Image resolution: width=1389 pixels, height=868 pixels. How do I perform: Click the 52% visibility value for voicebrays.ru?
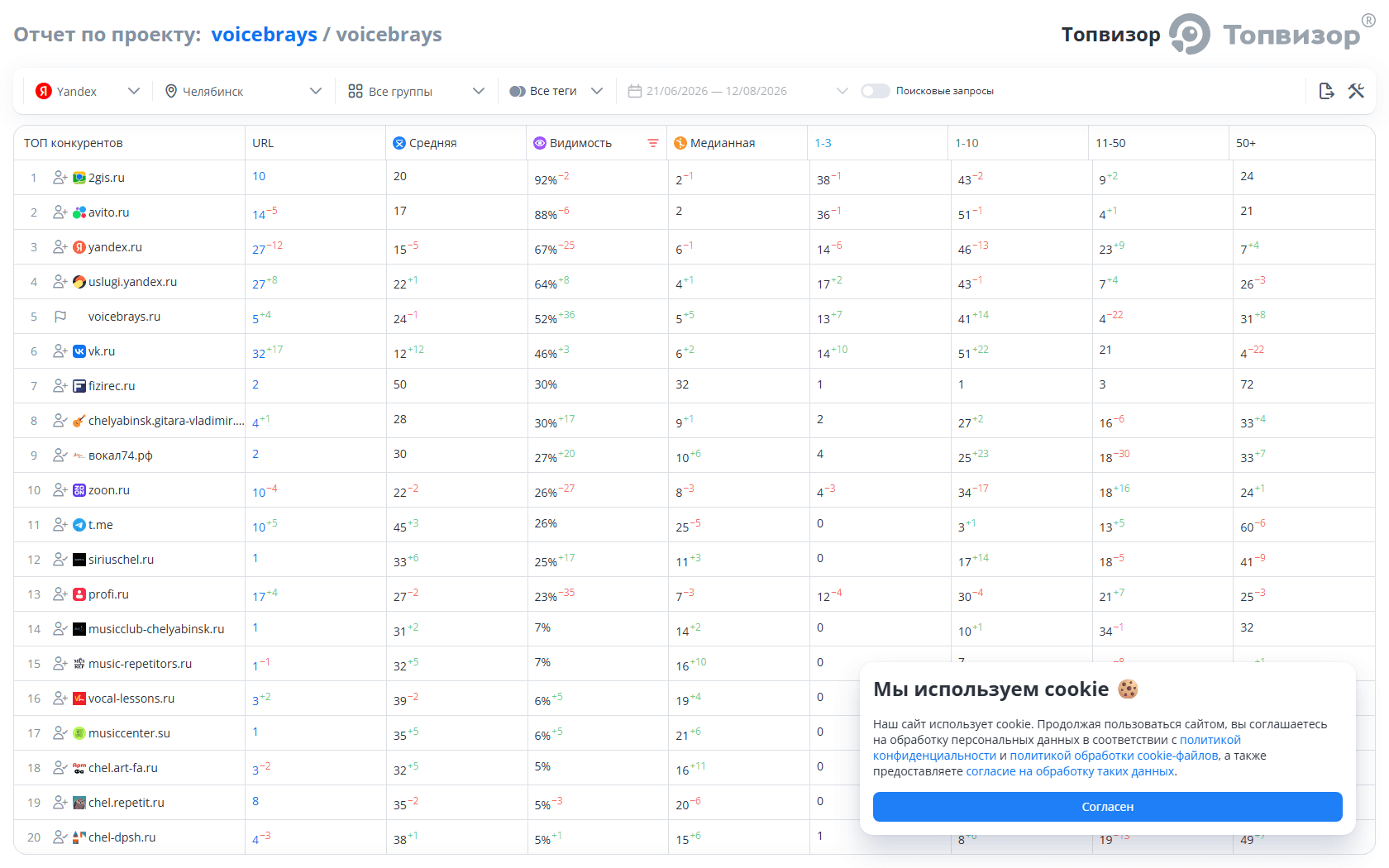546,318
